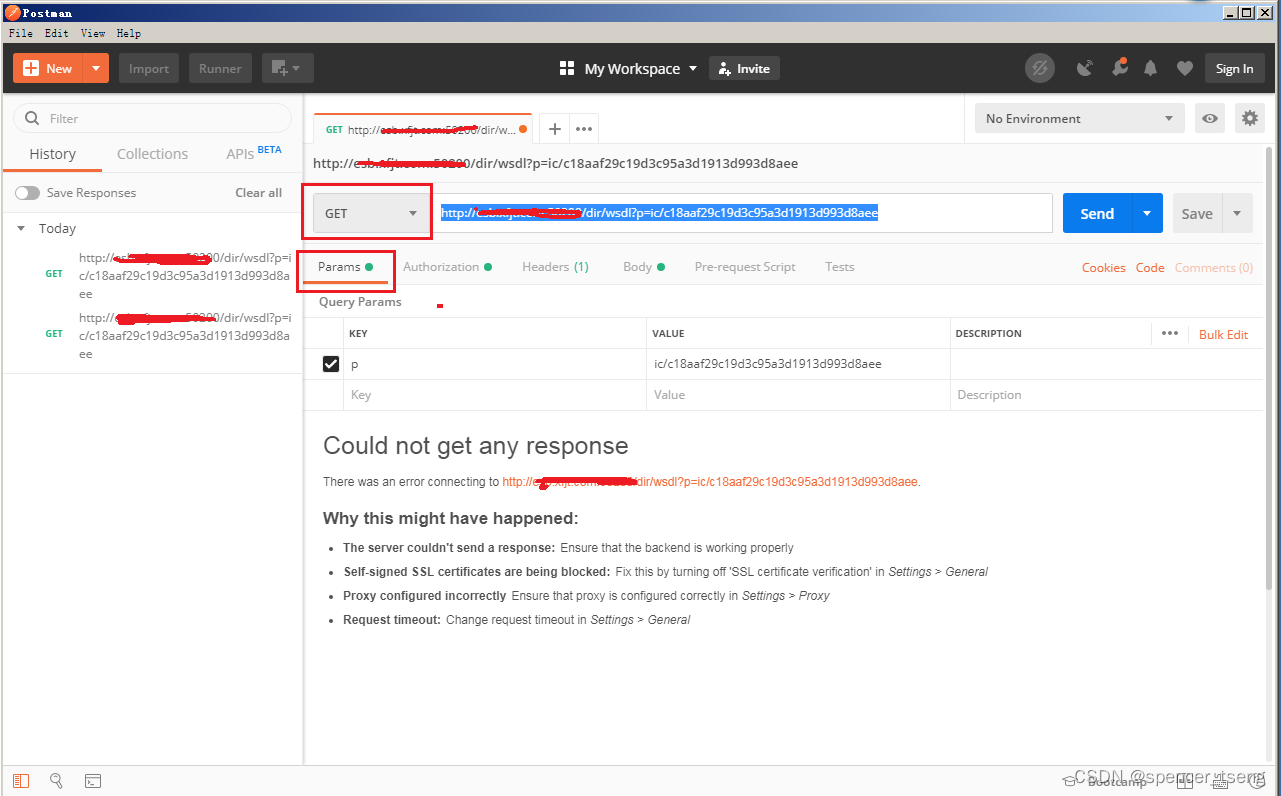Open the settings wrench icon in header
Screen dimensions: 1281x796
[1119, 68]
